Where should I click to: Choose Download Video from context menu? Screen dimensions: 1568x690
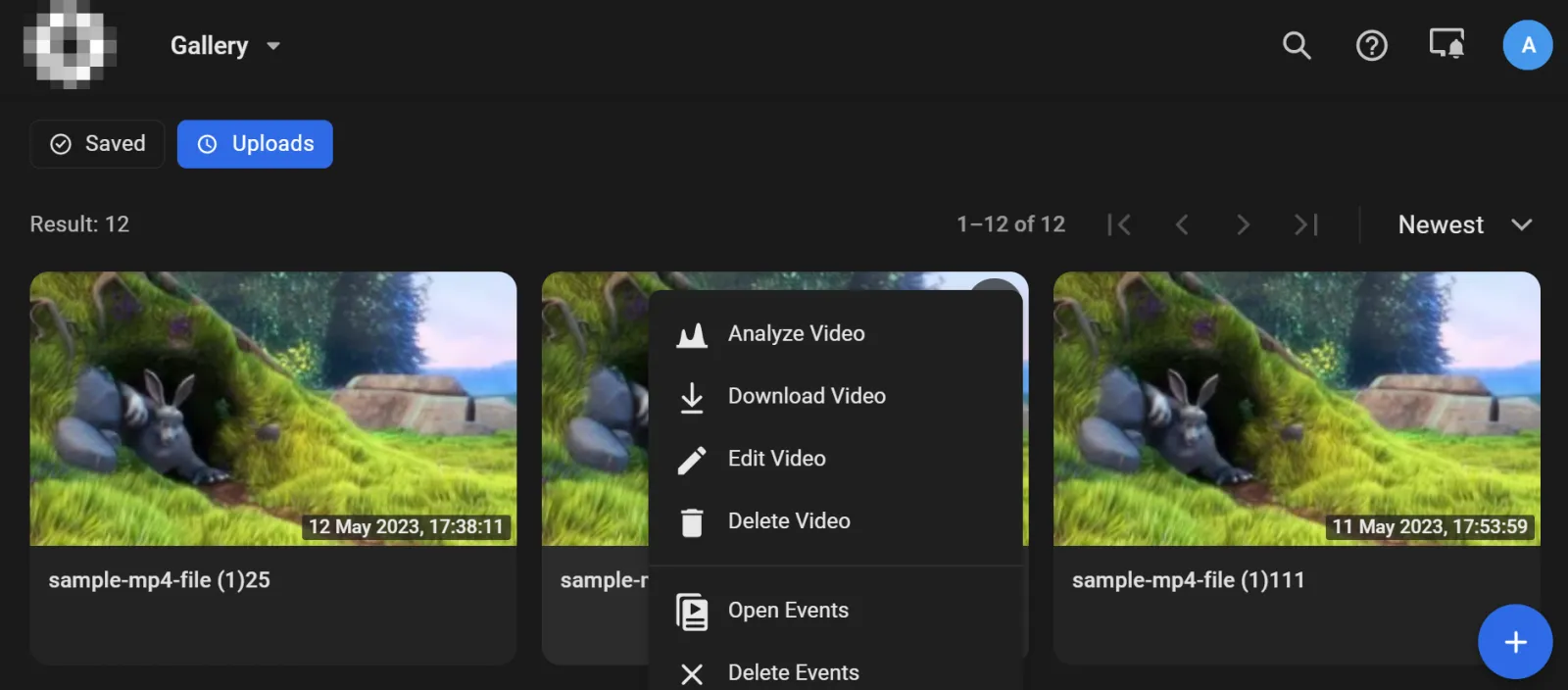(x=836, y=396)
